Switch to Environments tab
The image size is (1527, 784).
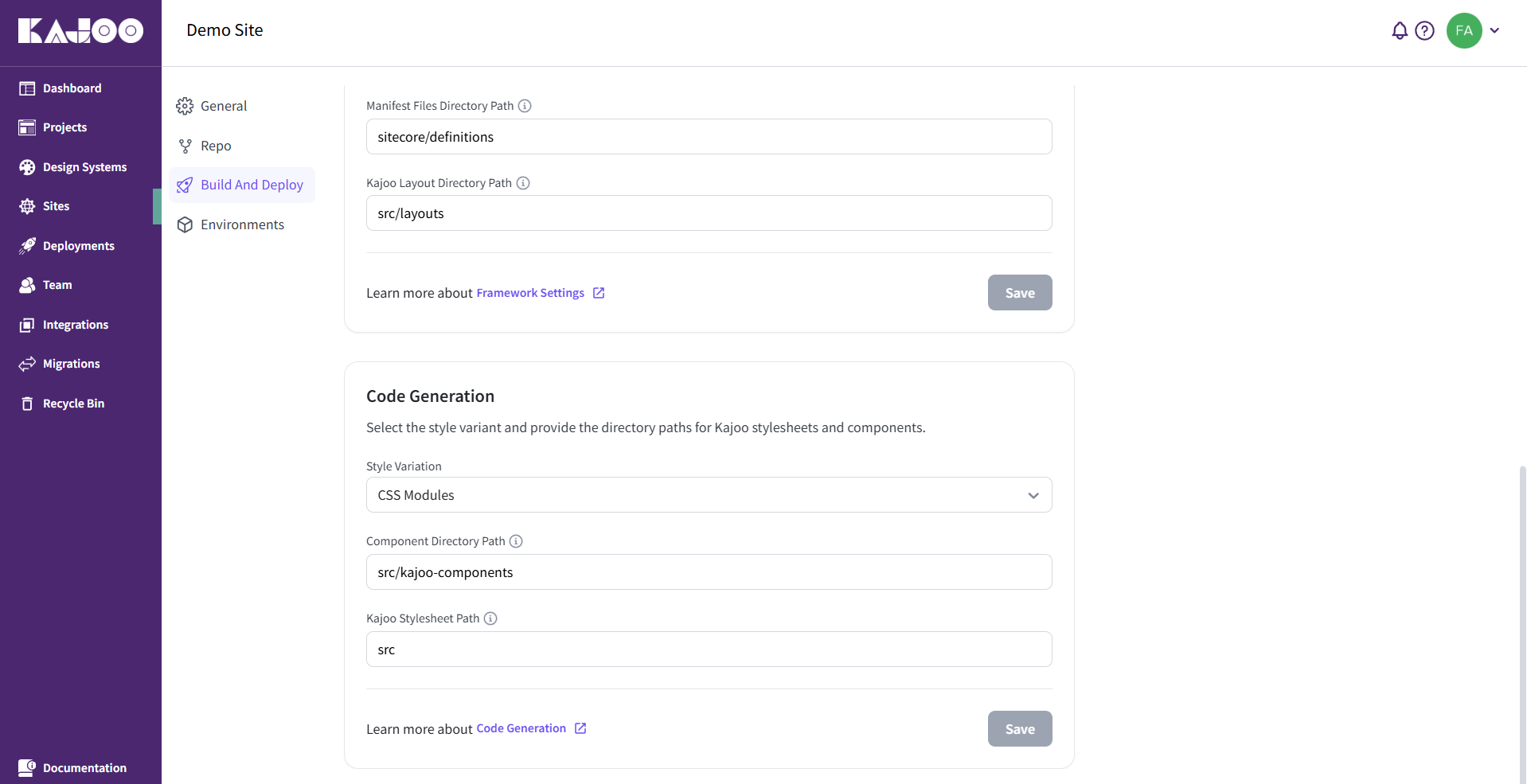242,224
